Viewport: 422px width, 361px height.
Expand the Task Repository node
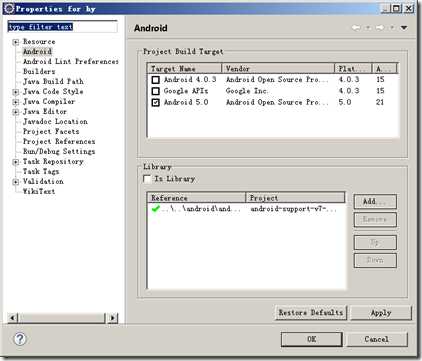point(15,162)
